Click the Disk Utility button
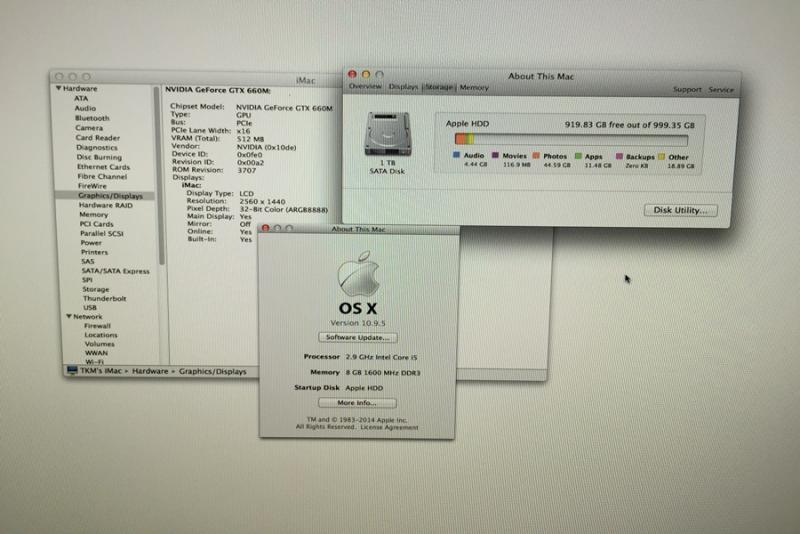The width and height of the screenshot is (800, 534). [681, 210]
